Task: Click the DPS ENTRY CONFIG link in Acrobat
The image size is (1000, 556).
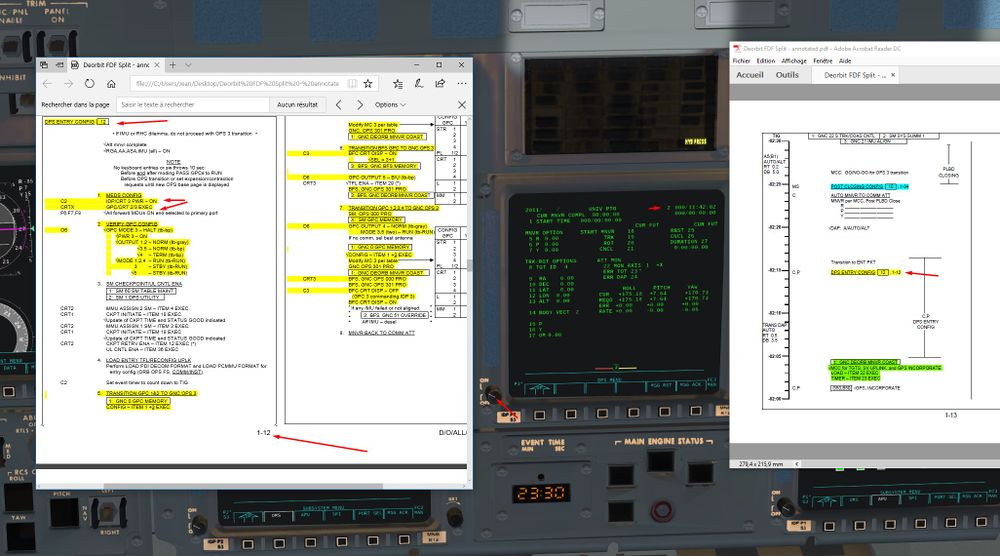Action: 853,272
